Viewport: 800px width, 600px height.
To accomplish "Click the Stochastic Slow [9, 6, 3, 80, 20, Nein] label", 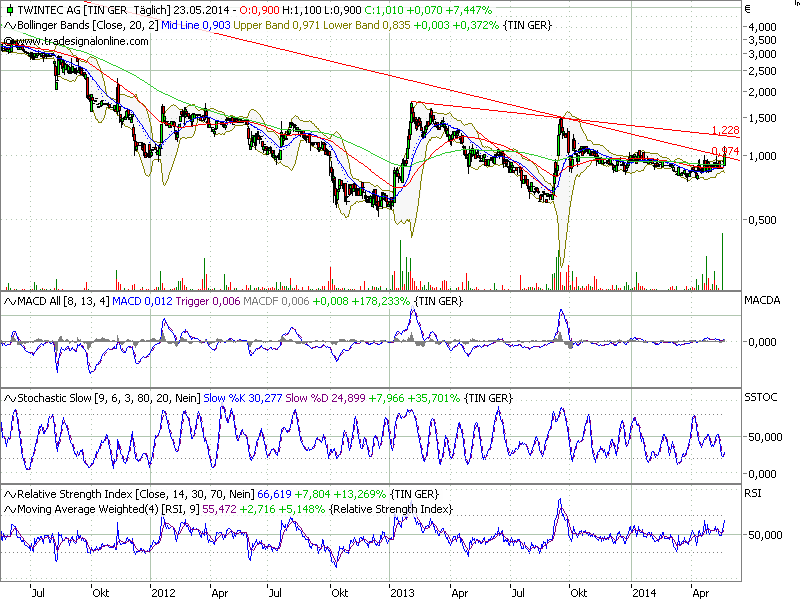I will pos(109,398).
